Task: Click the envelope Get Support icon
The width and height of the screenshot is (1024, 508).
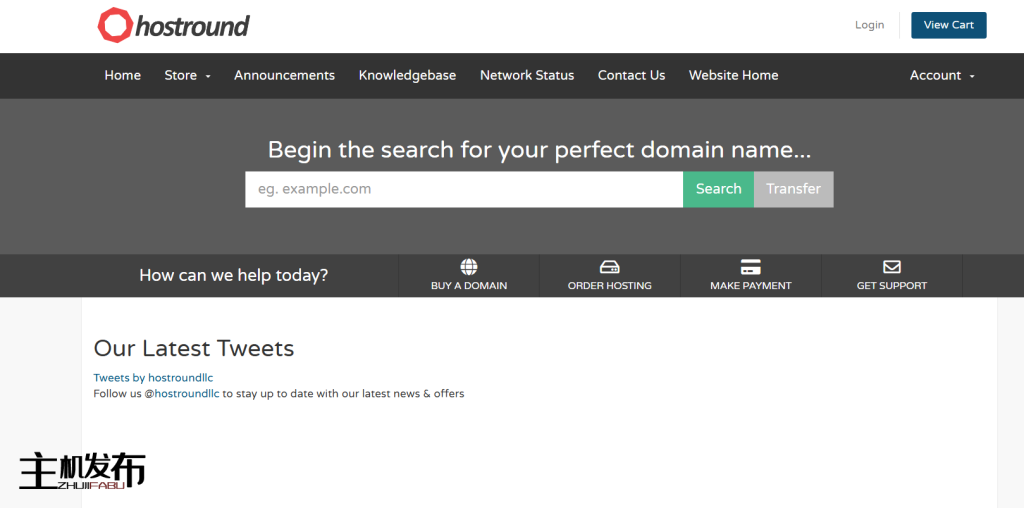Action: pos(891,267)
